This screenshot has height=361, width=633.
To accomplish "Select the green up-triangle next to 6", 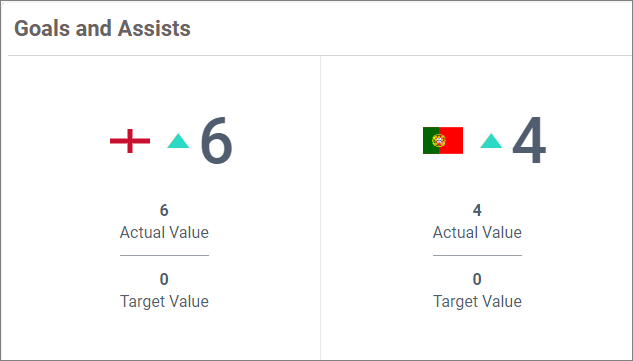I will click(x=178, y=141).
